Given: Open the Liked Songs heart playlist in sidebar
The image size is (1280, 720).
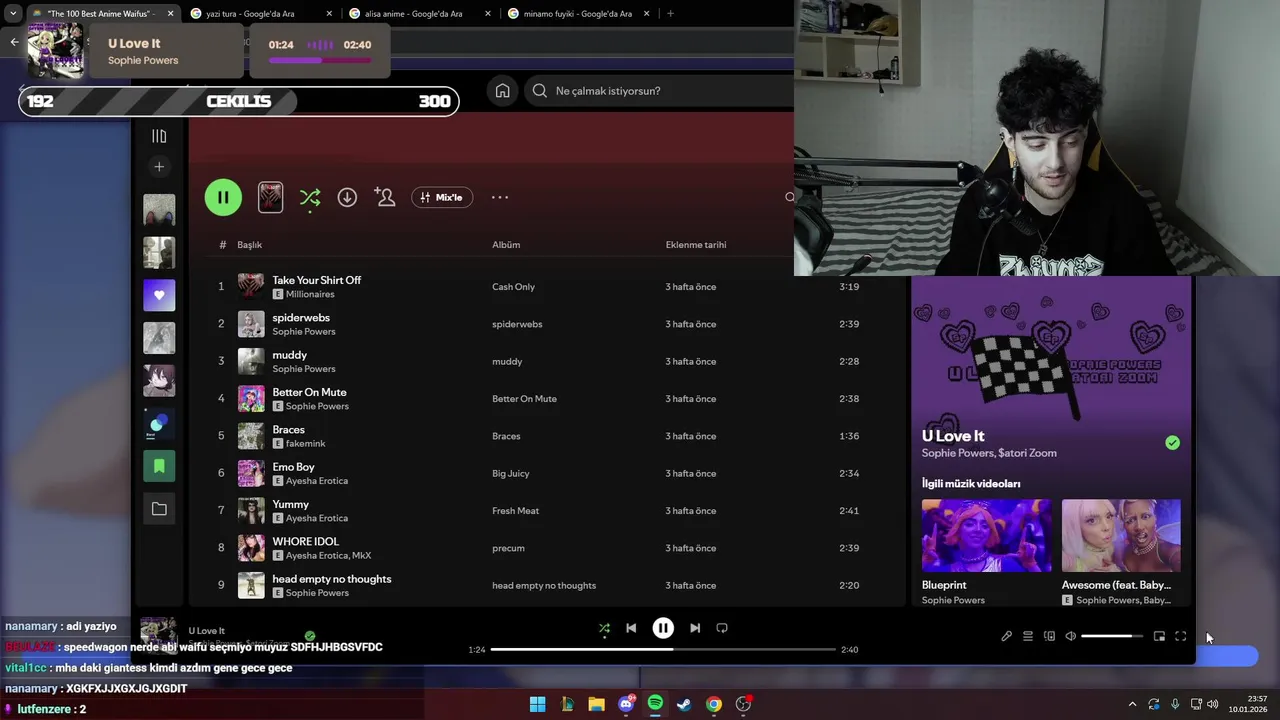Looking at the screenshot, I should pyautogui.click(x=159, y=295).
